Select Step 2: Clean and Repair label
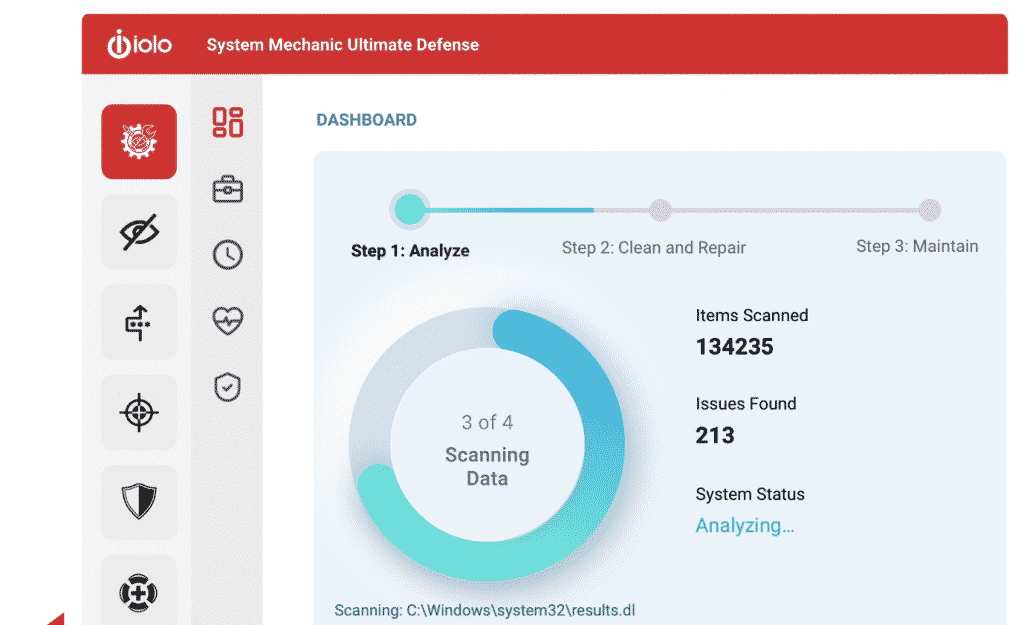Viewport: 1024px width, 625px height. point(653,248)
